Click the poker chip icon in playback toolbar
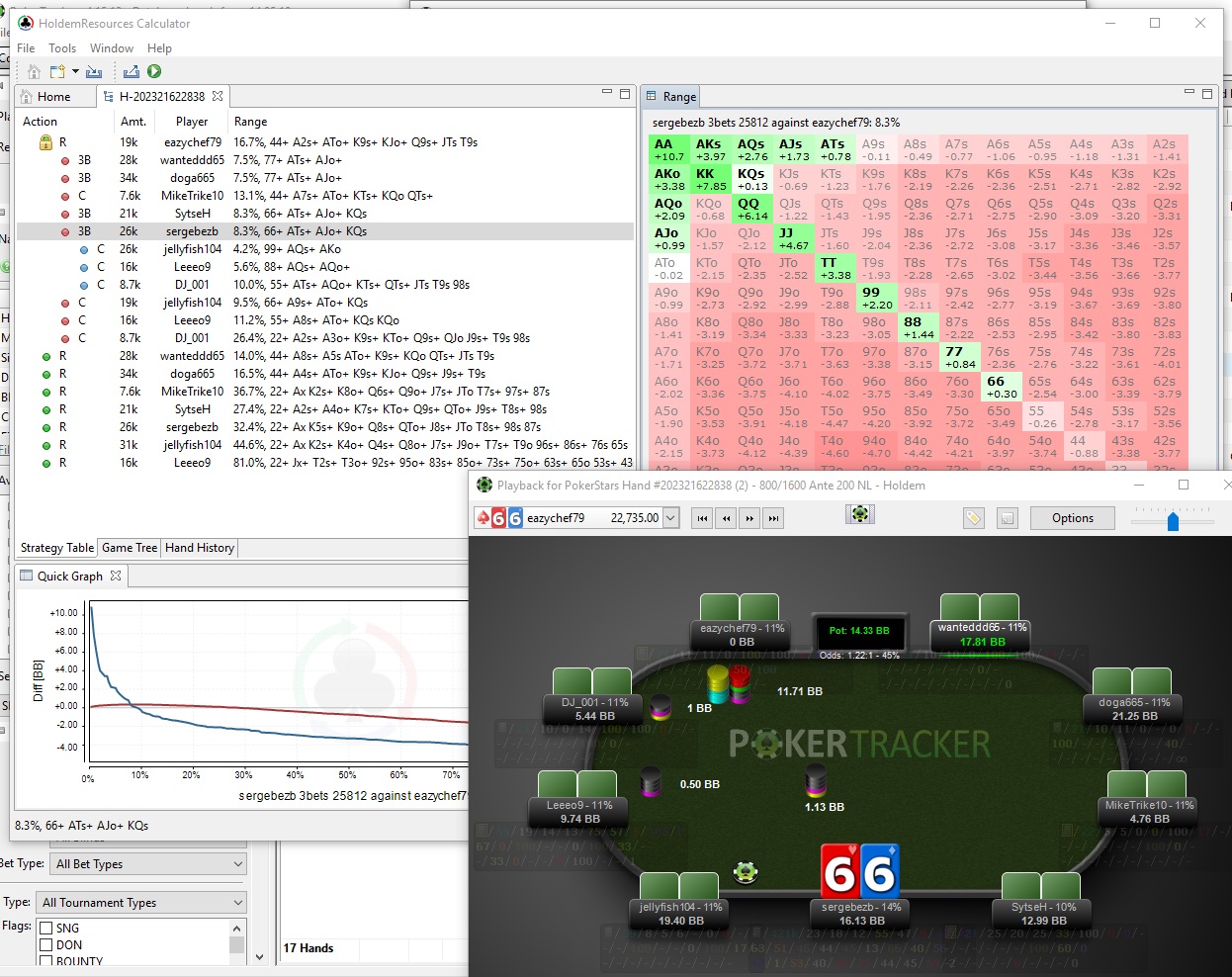The width and height of the screenshot is (1232, 977). 860,514
